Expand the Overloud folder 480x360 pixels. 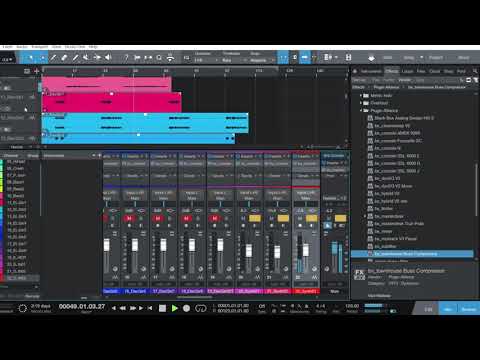click(361, 103)
